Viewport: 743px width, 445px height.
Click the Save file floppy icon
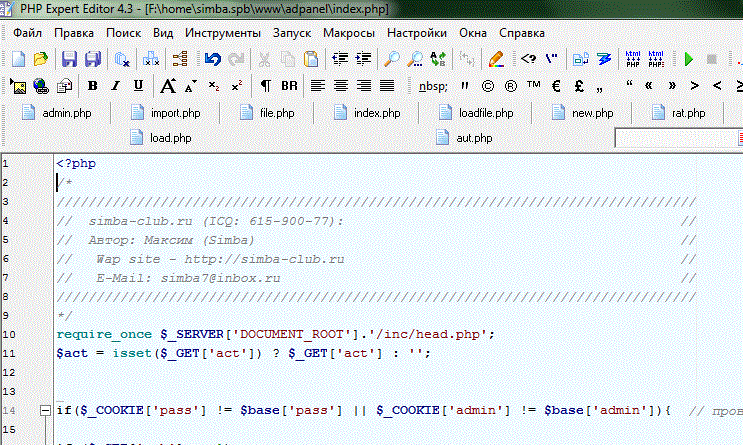pos(70,59)
